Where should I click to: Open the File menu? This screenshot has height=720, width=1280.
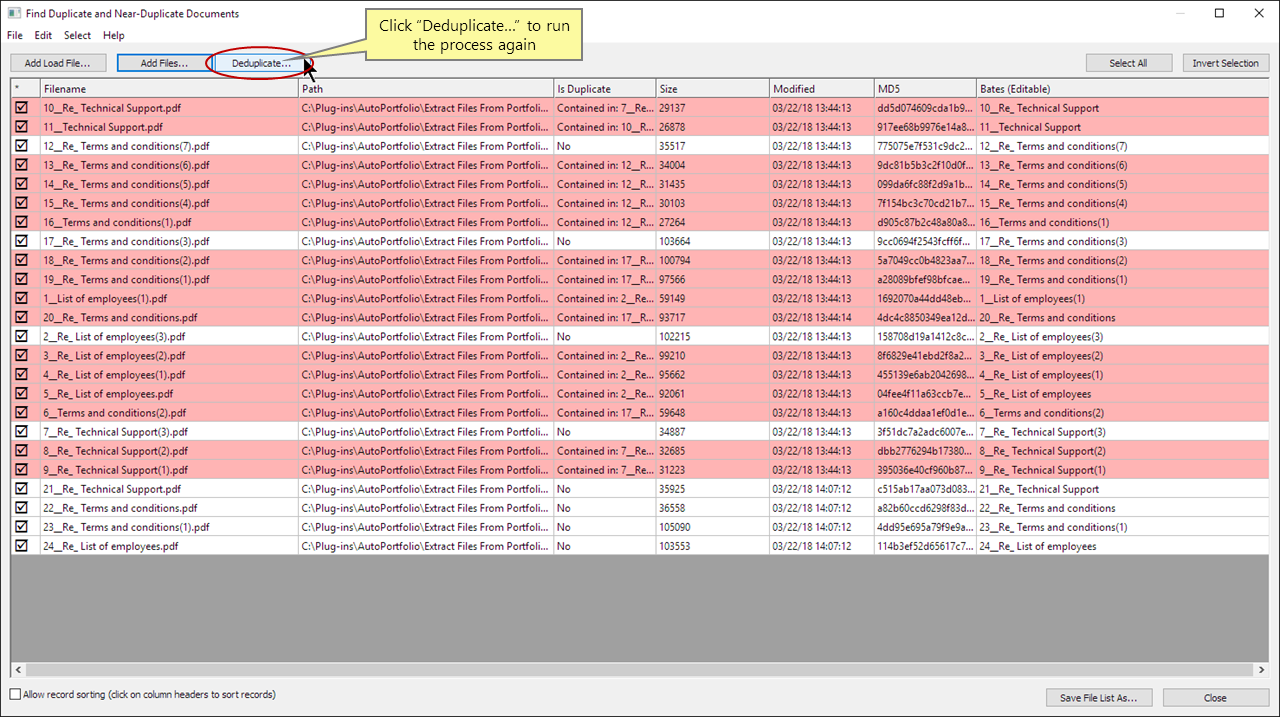[x=15, y=35]
